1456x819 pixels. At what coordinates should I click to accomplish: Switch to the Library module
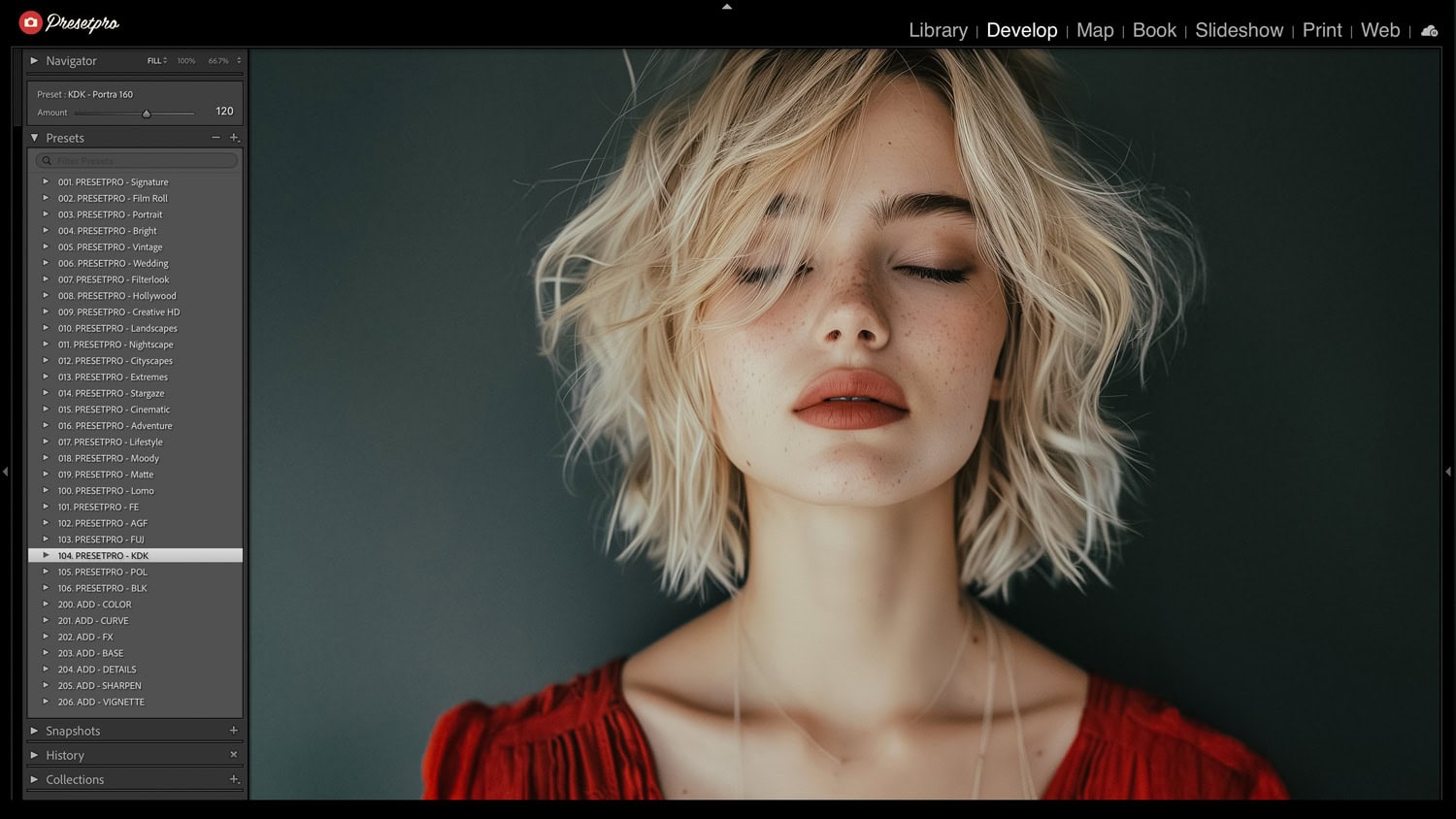[x=938, y=30]
